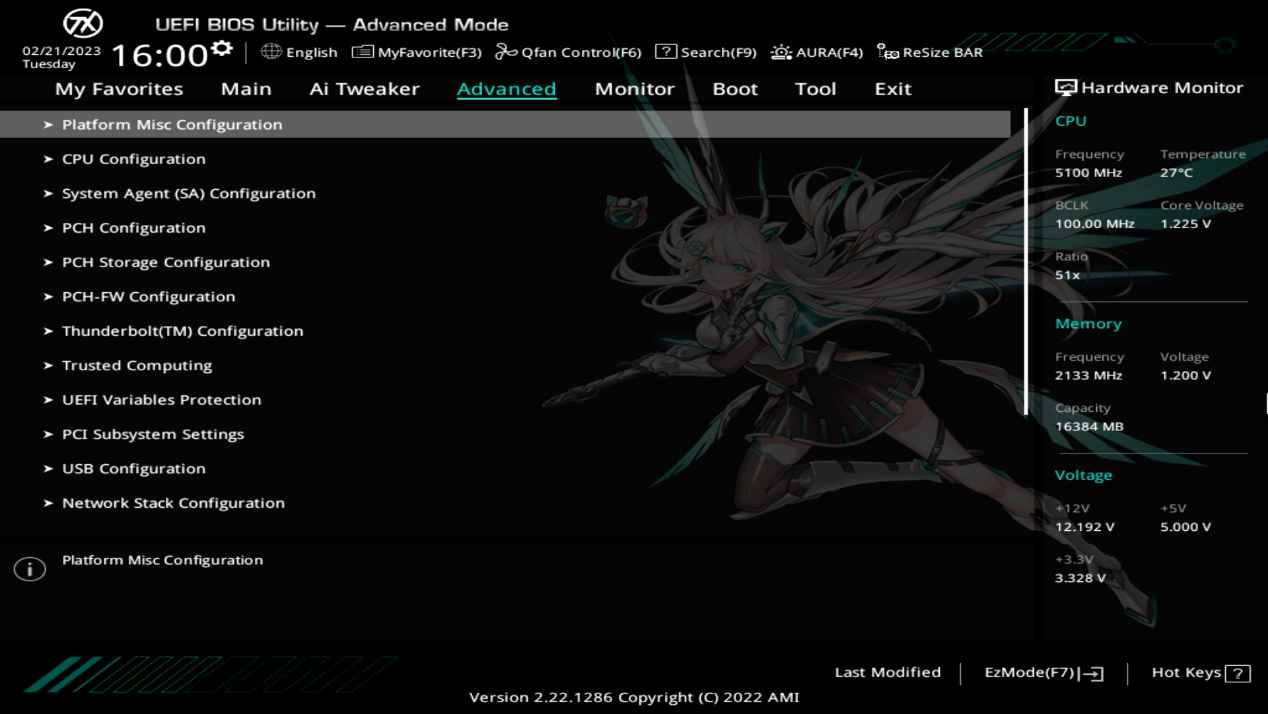Go to the Boot tab
The image size is (1268, 714).
[x=735, y=89]
